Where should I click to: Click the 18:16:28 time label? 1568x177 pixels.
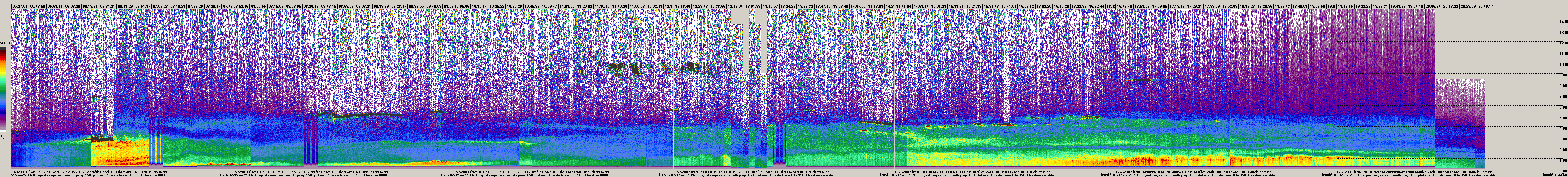(1247, 6)
